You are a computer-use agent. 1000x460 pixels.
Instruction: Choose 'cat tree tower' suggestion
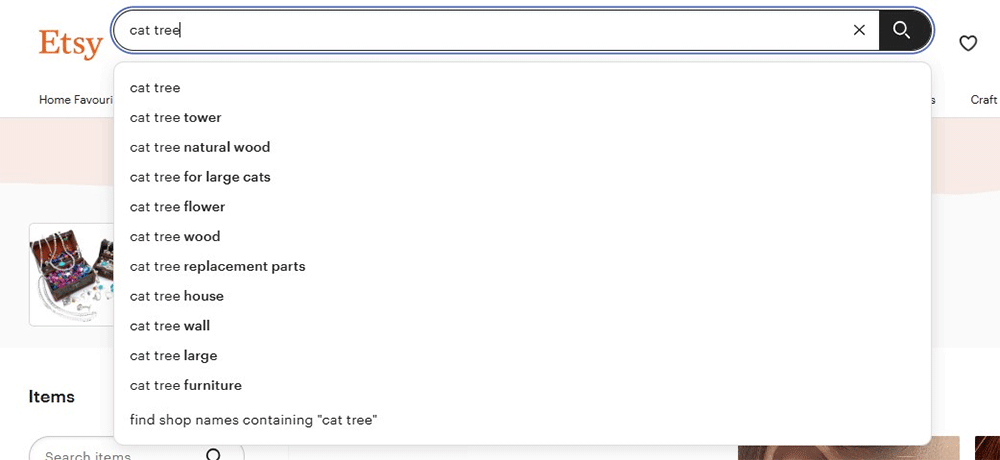[x=176, y=118]
